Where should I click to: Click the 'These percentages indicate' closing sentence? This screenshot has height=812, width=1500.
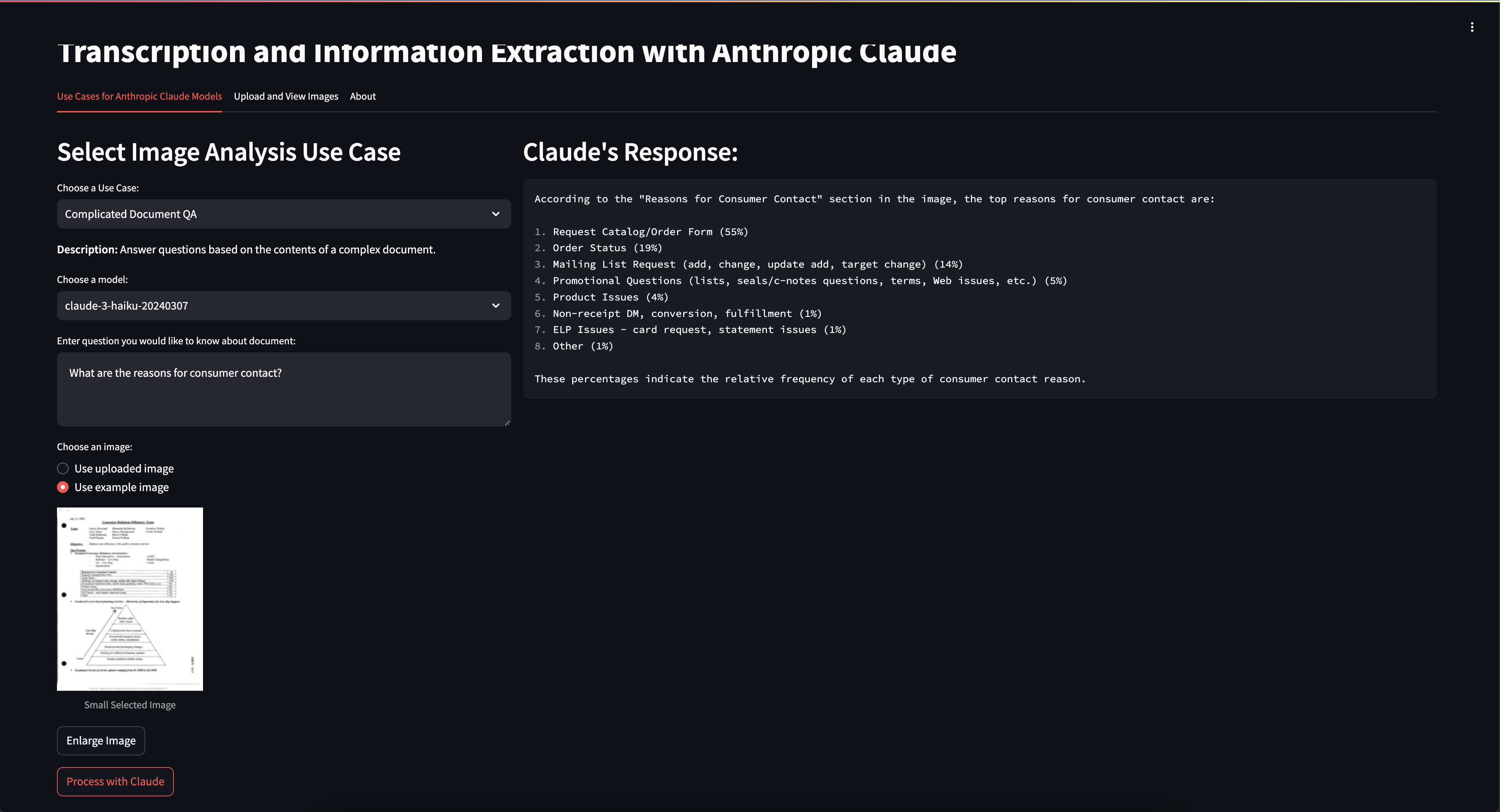(810, 379)
